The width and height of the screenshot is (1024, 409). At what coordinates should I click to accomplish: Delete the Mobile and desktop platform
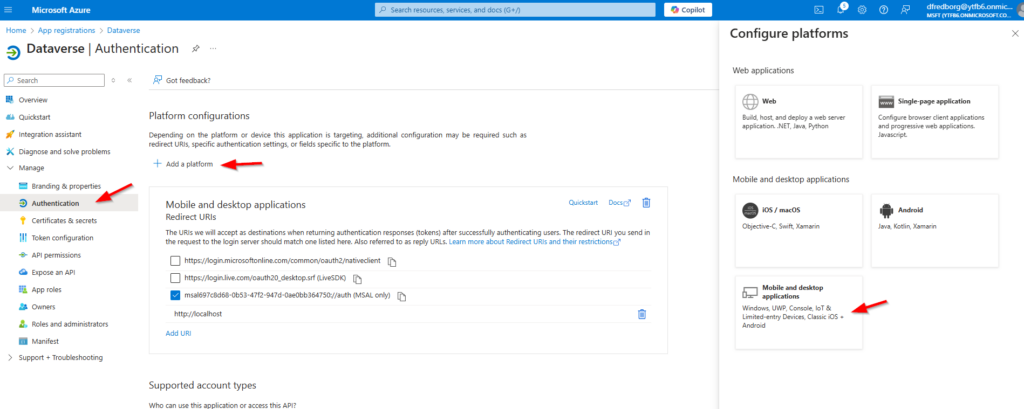coord(647,203)
